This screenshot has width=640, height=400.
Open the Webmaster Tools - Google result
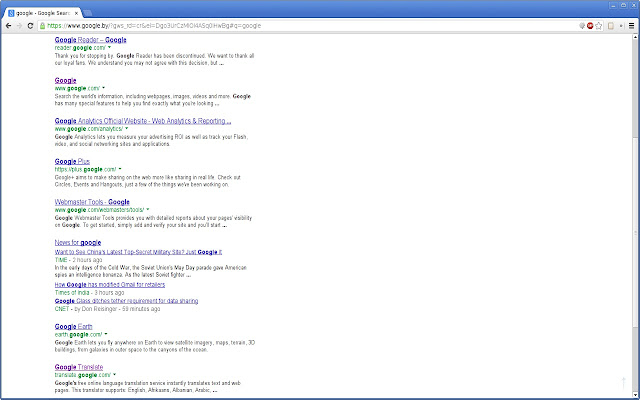pos(92,202)
